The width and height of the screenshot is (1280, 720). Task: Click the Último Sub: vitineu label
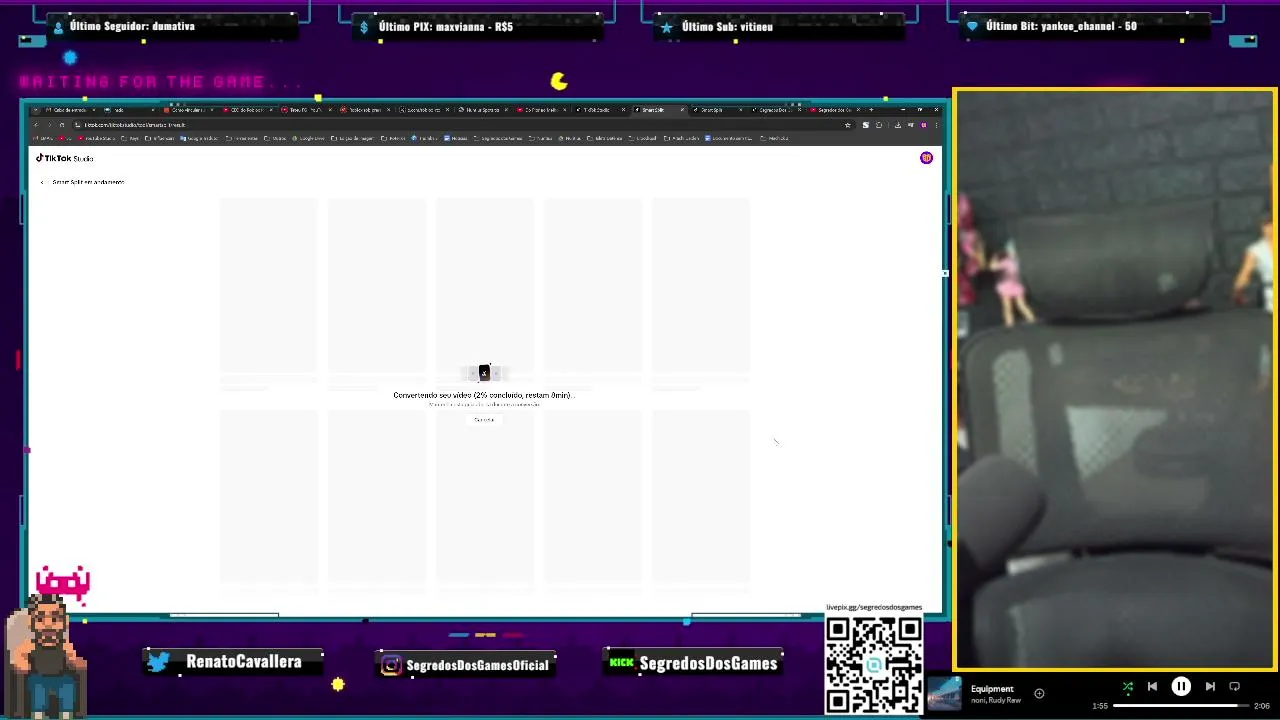(727, 27)
